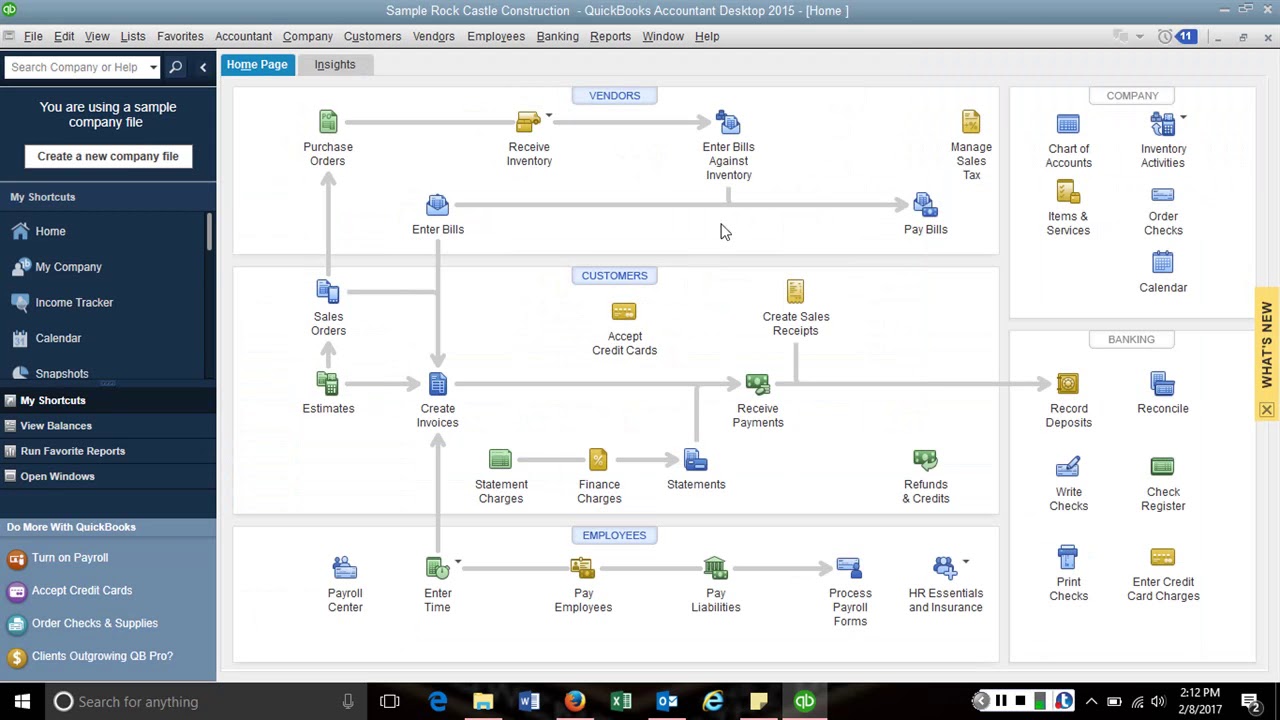
Task: Open the Vendors menu
Action: point(434,36)
